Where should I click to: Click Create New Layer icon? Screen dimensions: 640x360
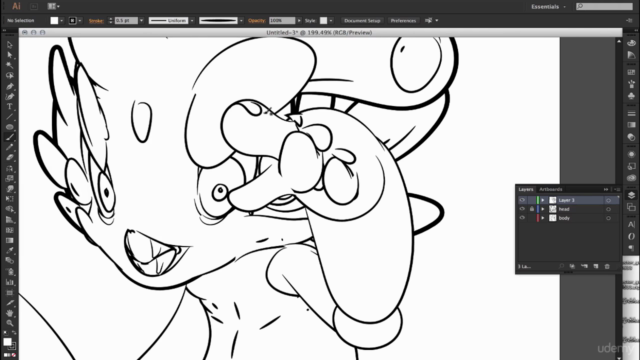click(596, 266)
